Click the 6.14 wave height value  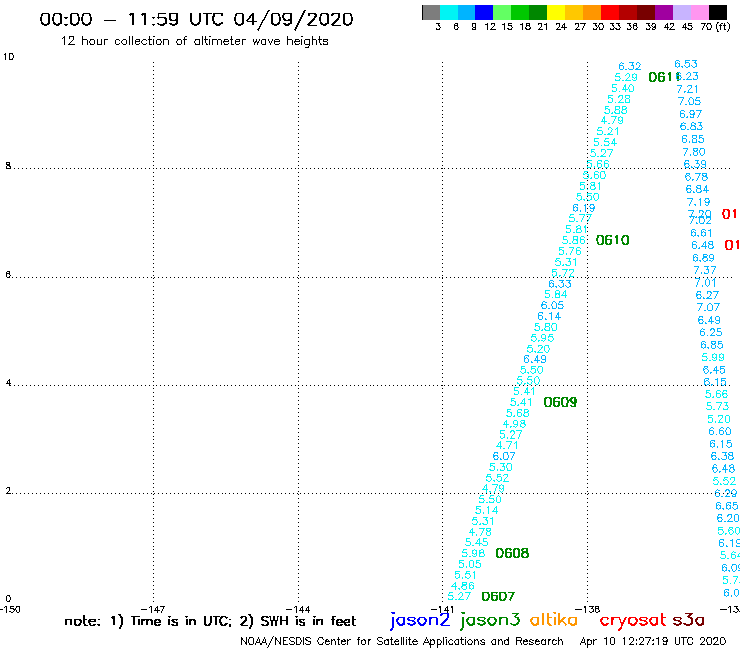click(549, 316)
